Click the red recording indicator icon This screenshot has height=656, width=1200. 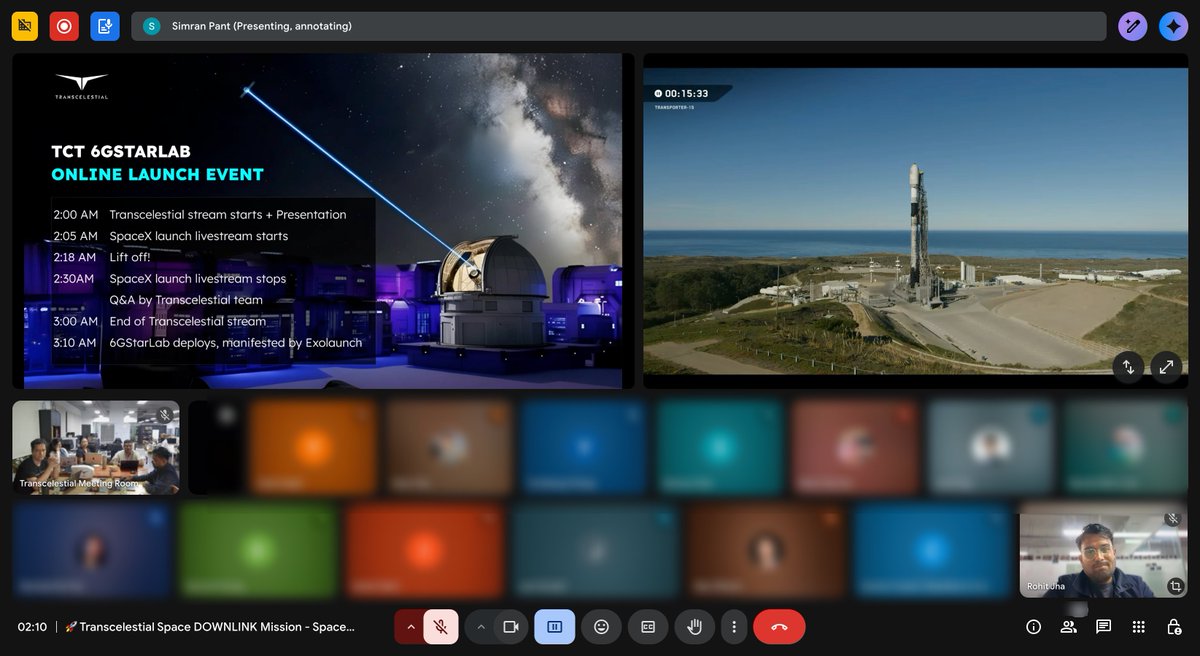coord(65,26)
